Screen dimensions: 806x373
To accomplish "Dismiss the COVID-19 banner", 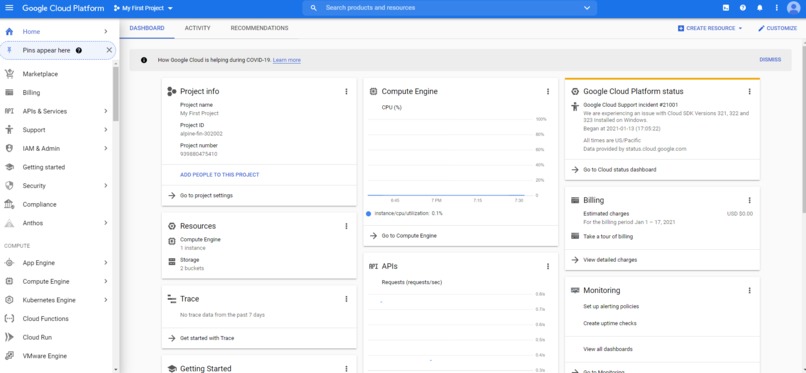I will point(770,60).
